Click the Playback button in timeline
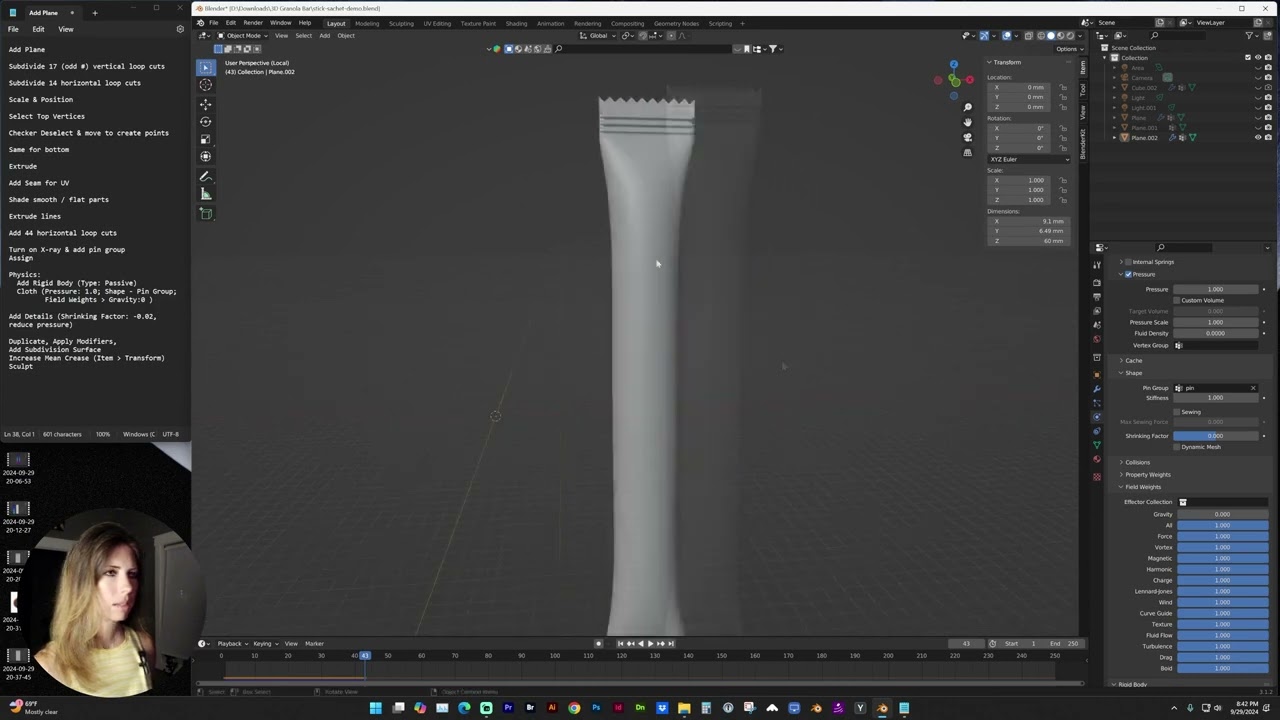Screen dimensions: 1280x720 [231, 644]
